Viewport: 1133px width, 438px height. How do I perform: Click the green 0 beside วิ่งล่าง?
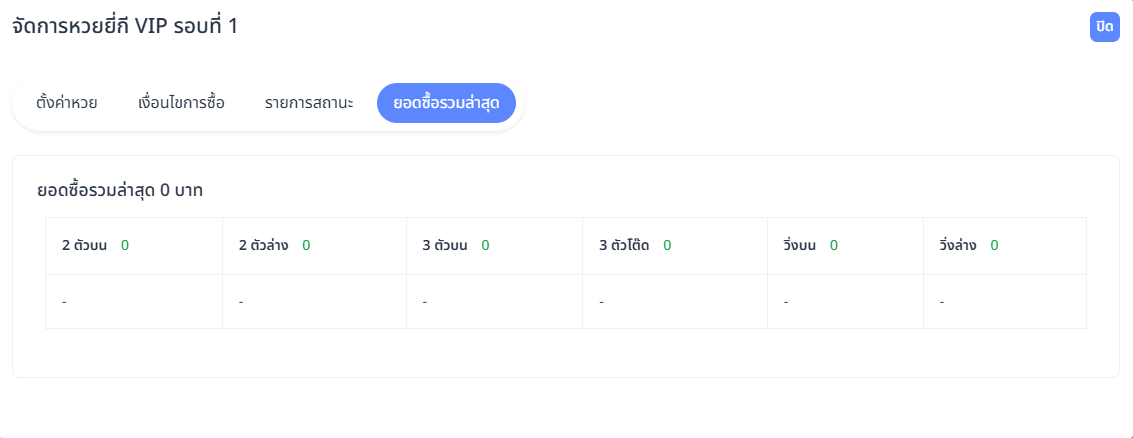[994, 245]
